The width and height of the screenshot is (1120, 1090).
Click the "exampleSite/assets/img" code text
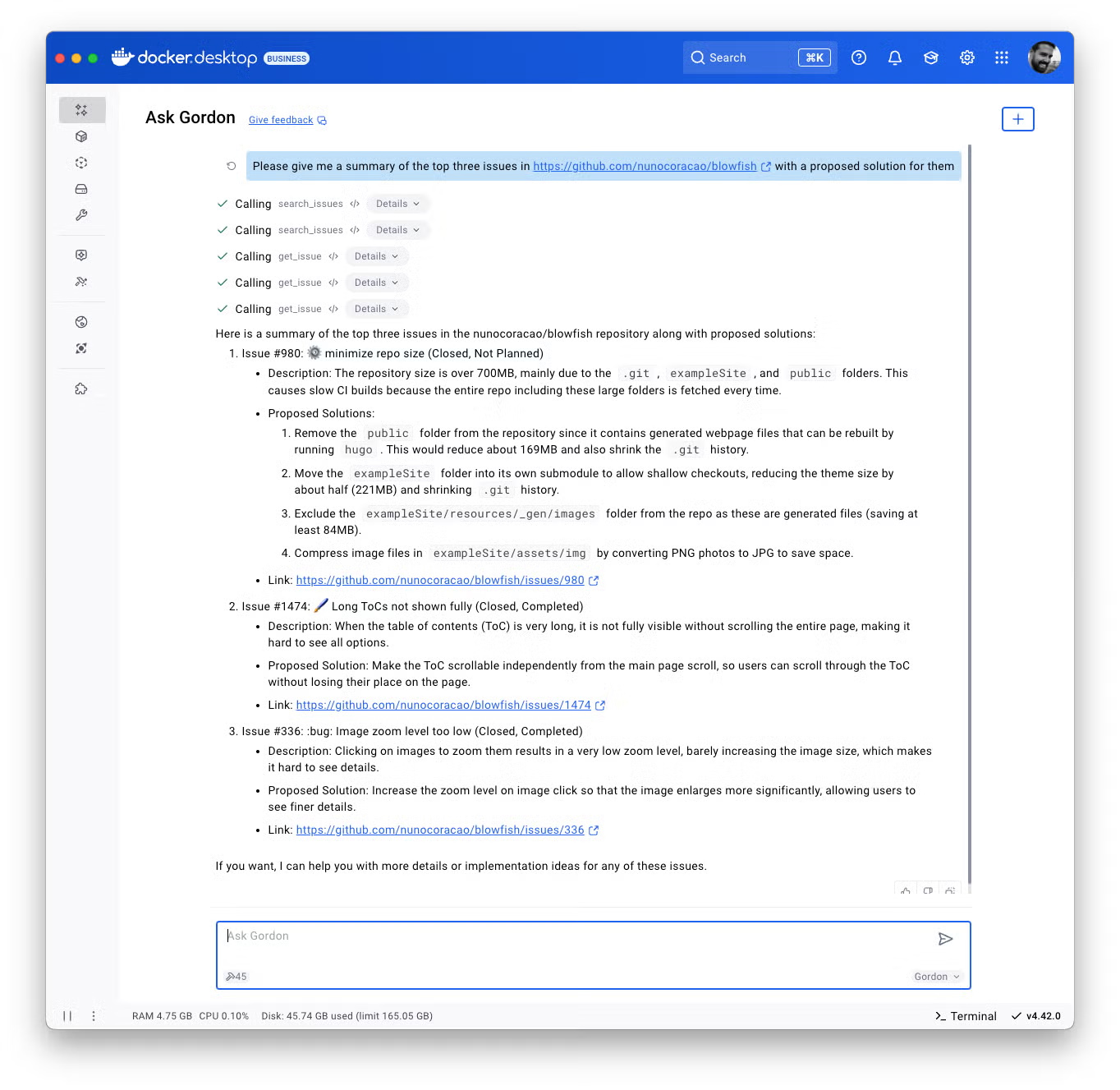tap(510, 554)
